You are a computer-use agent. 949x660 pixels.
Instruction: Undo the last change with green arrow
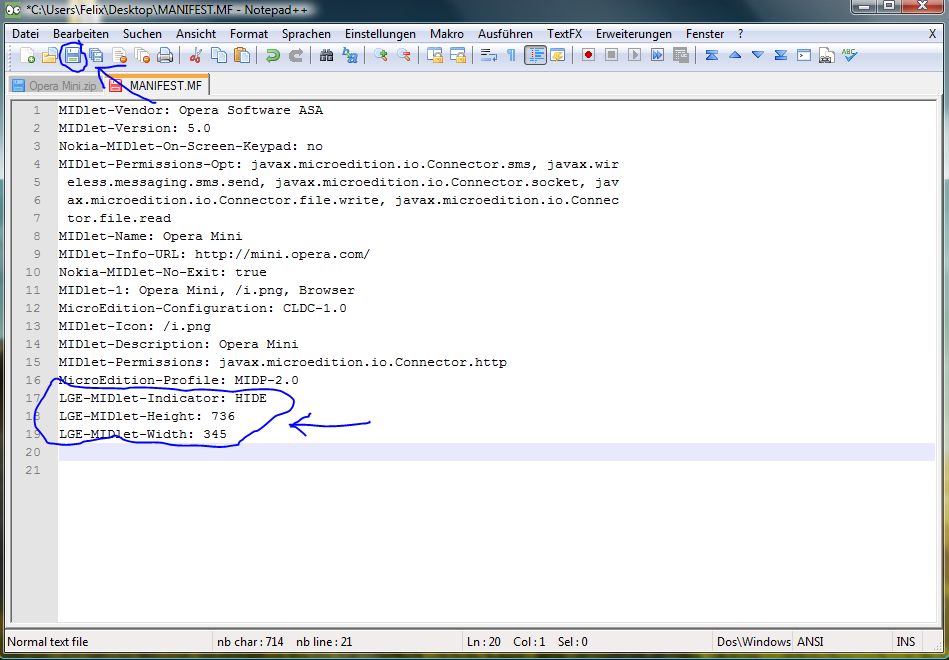tap(272, 56)
